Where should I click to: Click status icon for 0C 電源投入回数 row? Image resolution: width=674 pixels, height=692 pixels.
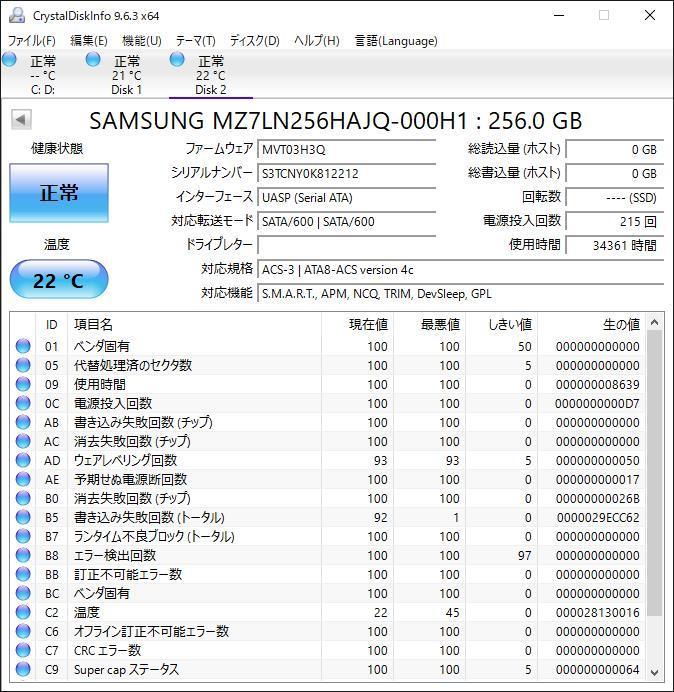(x=23, y=403)
